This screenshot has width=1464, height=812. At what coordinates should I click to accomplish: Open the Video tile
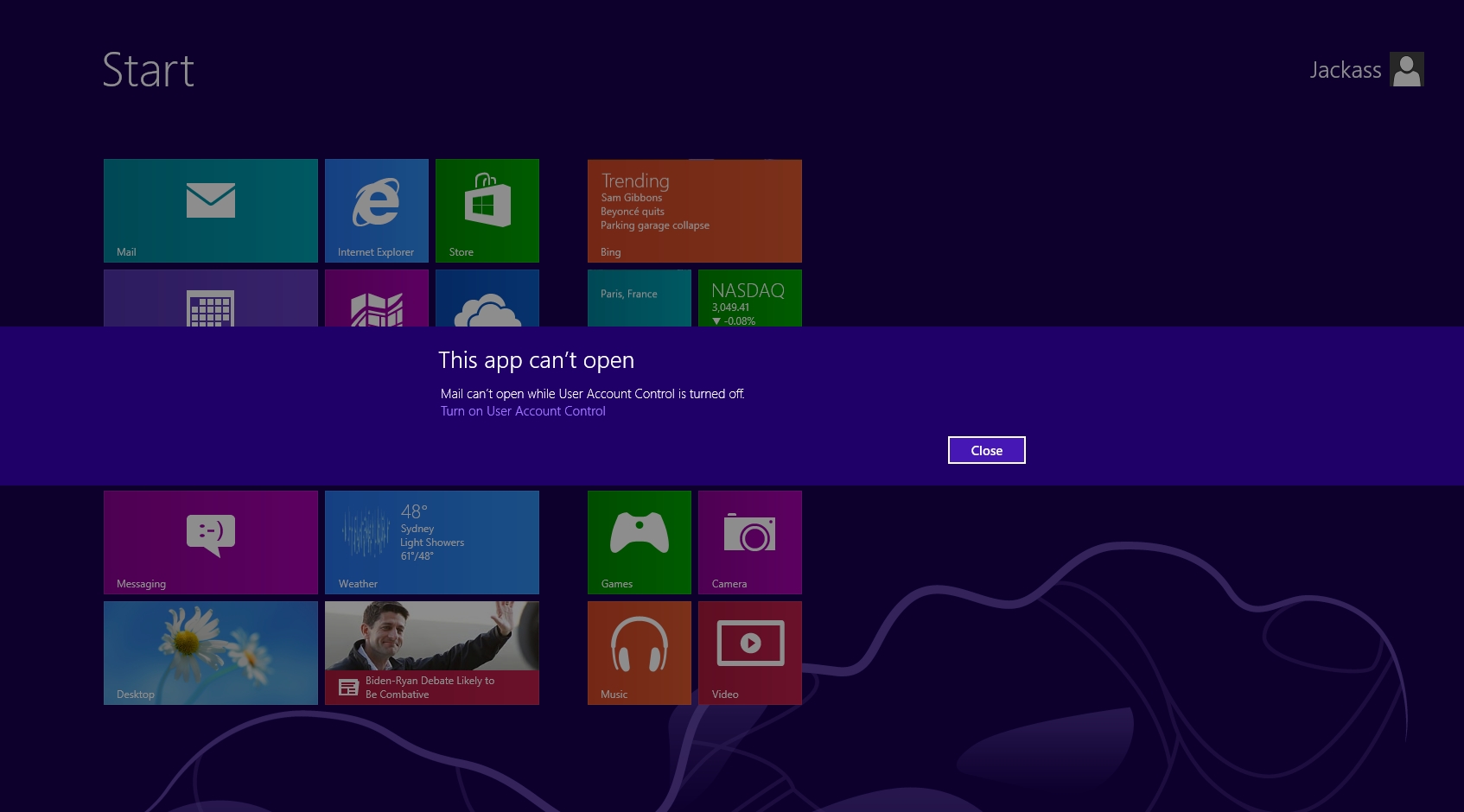point(750,653)
